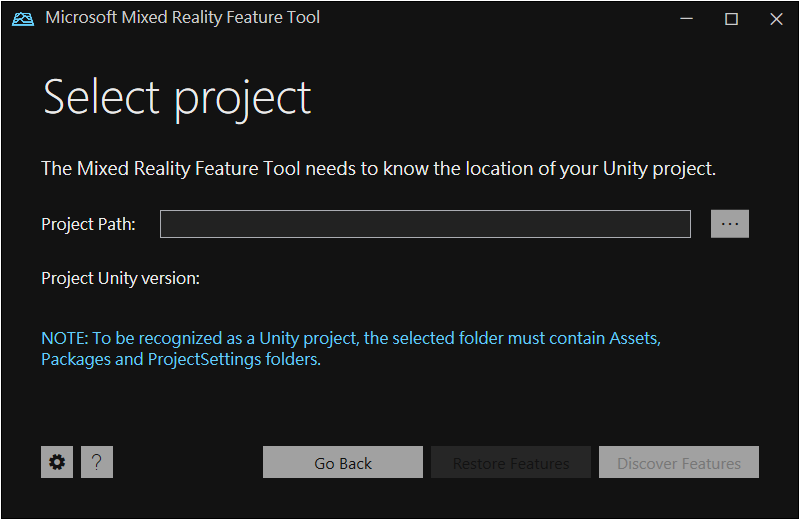Viewport: 800px width, 520px height.
Task: Click the Unity project location description sentence
Action: (x=378, y=168)
